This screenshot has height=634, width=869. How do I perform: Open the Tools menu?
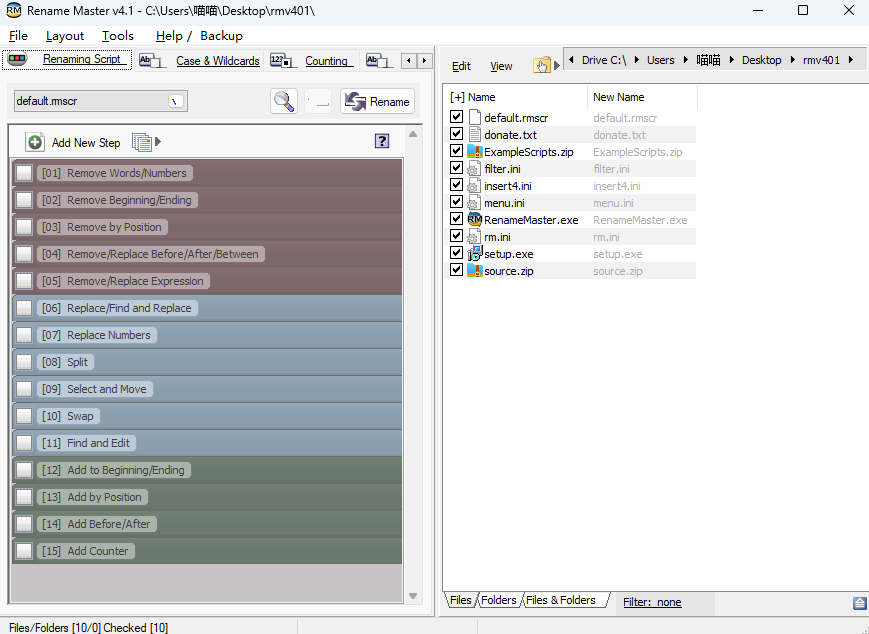click(117, 35)
